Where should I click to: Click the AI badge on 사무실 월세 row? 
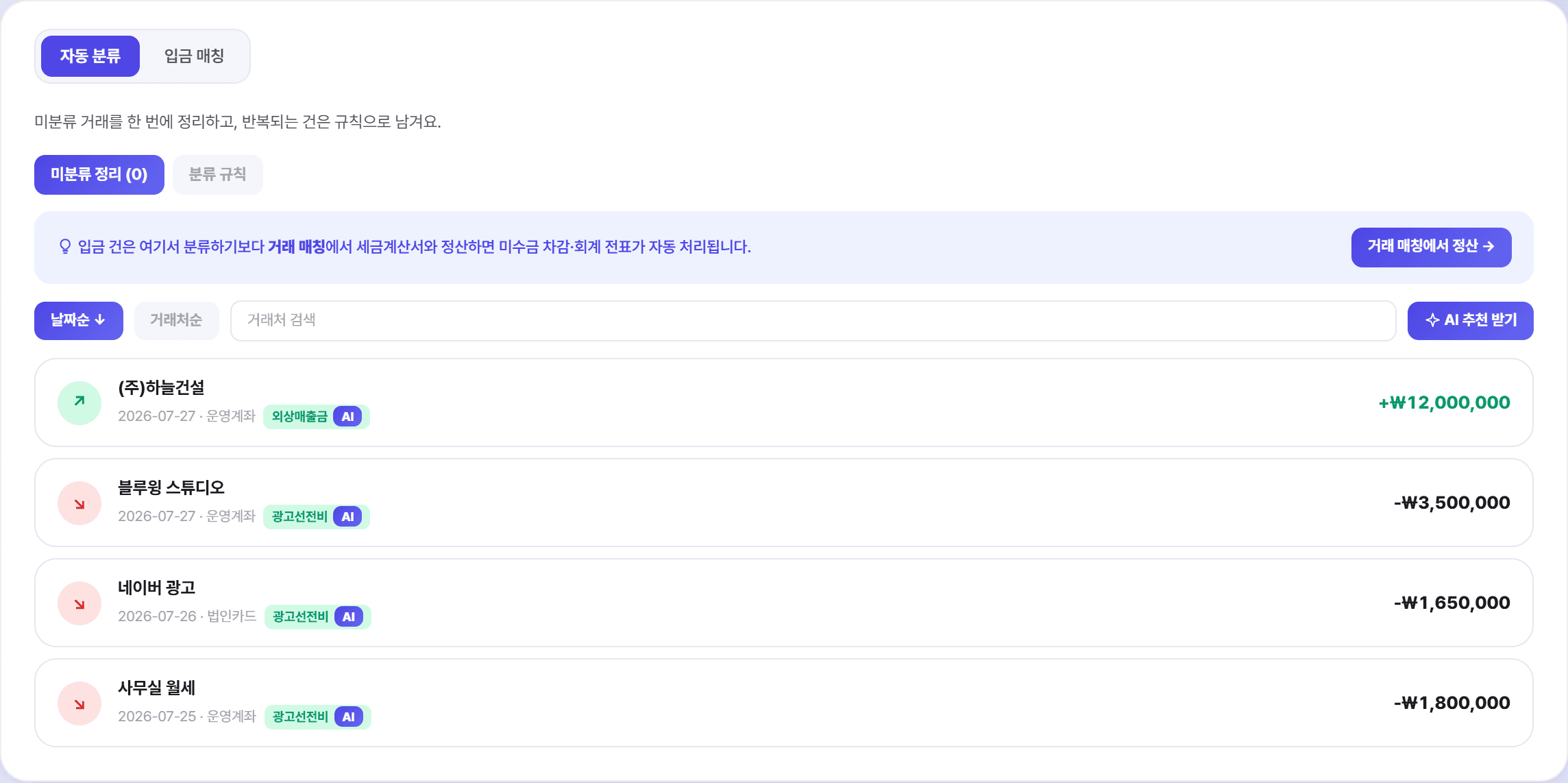(x=349, y=716)
